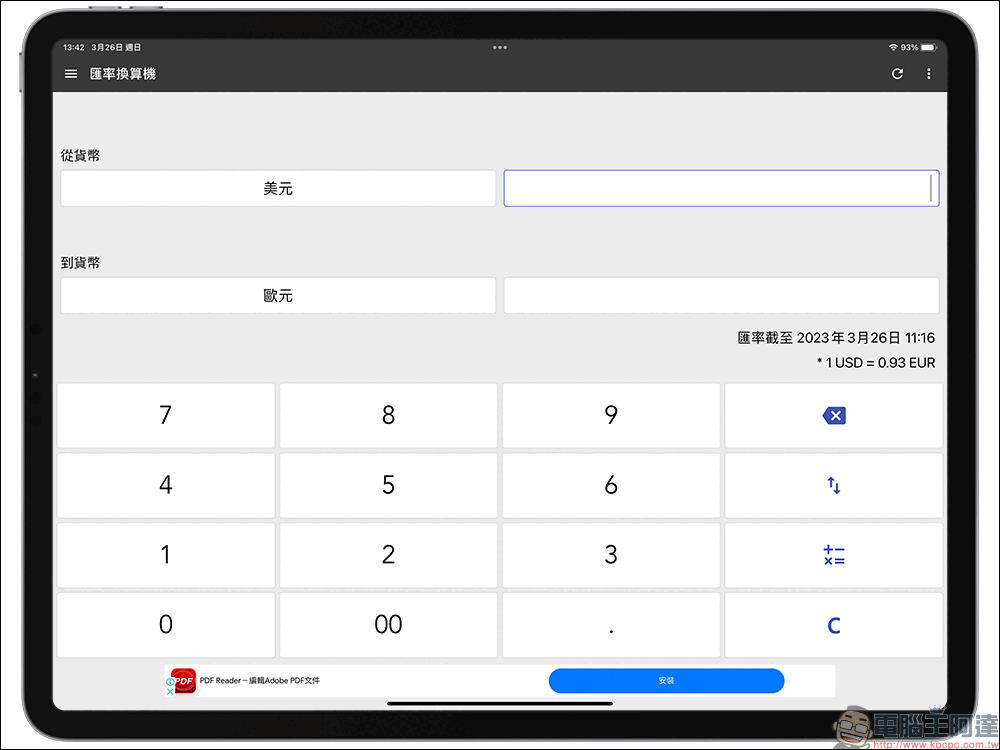Image resolution: width=1000 pixels, height=750 pixels.
Task: Tap the status bar three-dot multitasking indicator
Action: coord(500,47)
